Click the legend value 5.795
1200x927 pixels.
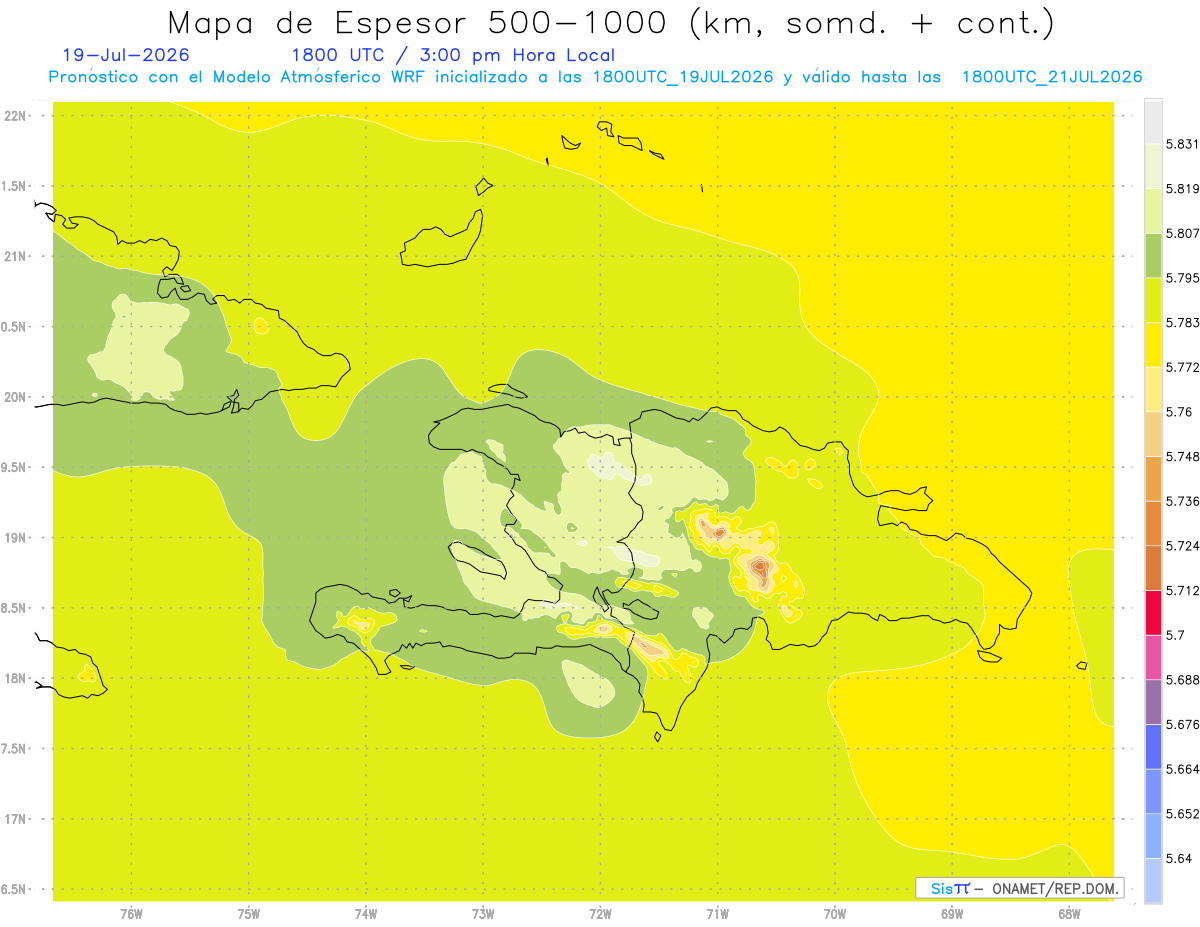pos(1183,278)
